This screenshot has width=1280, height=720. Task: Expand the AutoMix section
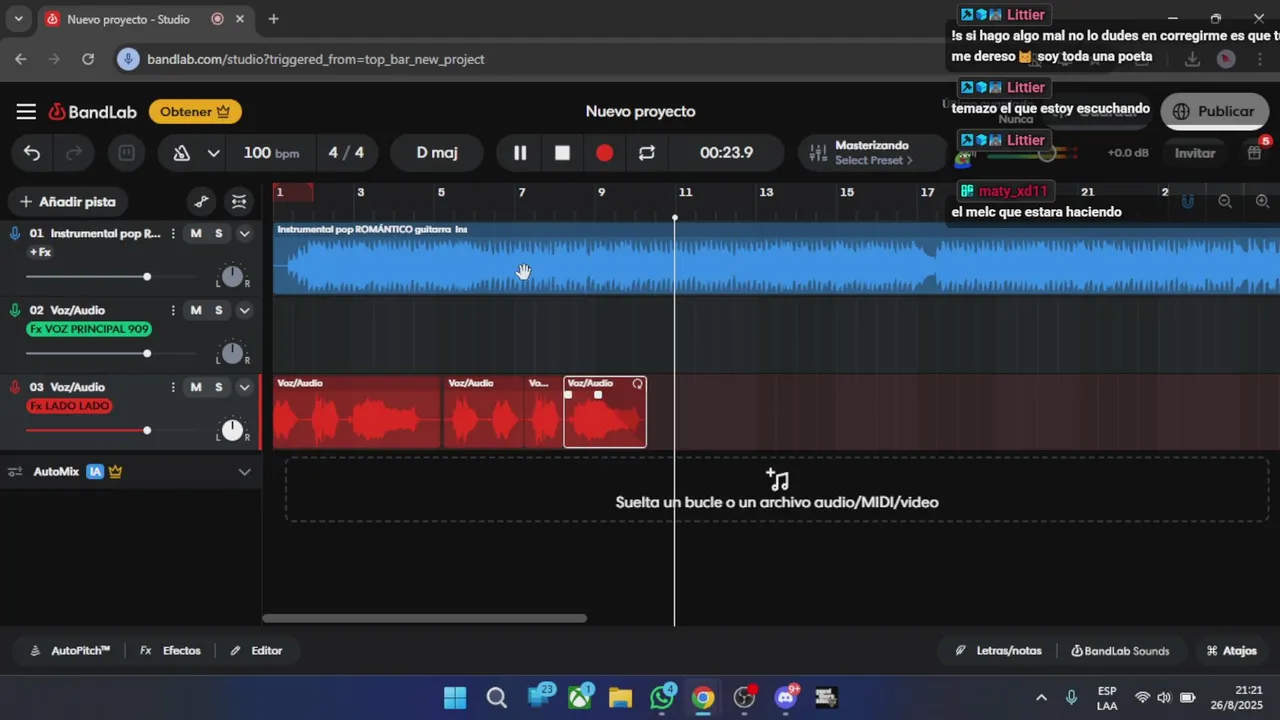point(244,472)
